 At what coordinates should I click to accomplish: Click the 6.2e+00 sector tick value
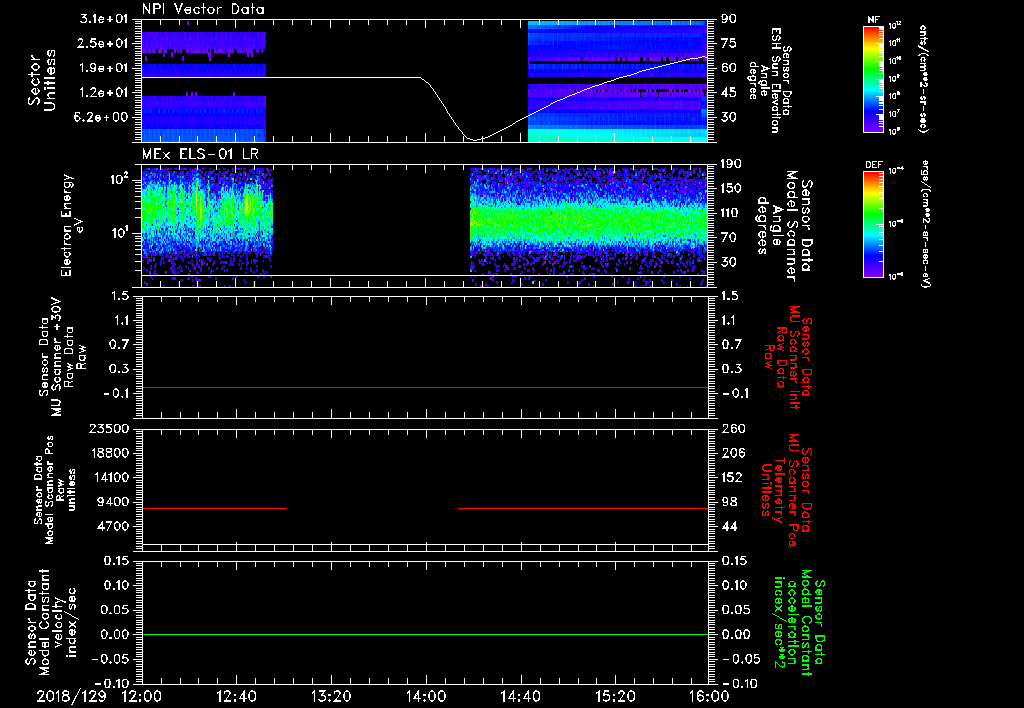[x=103, y=117]
